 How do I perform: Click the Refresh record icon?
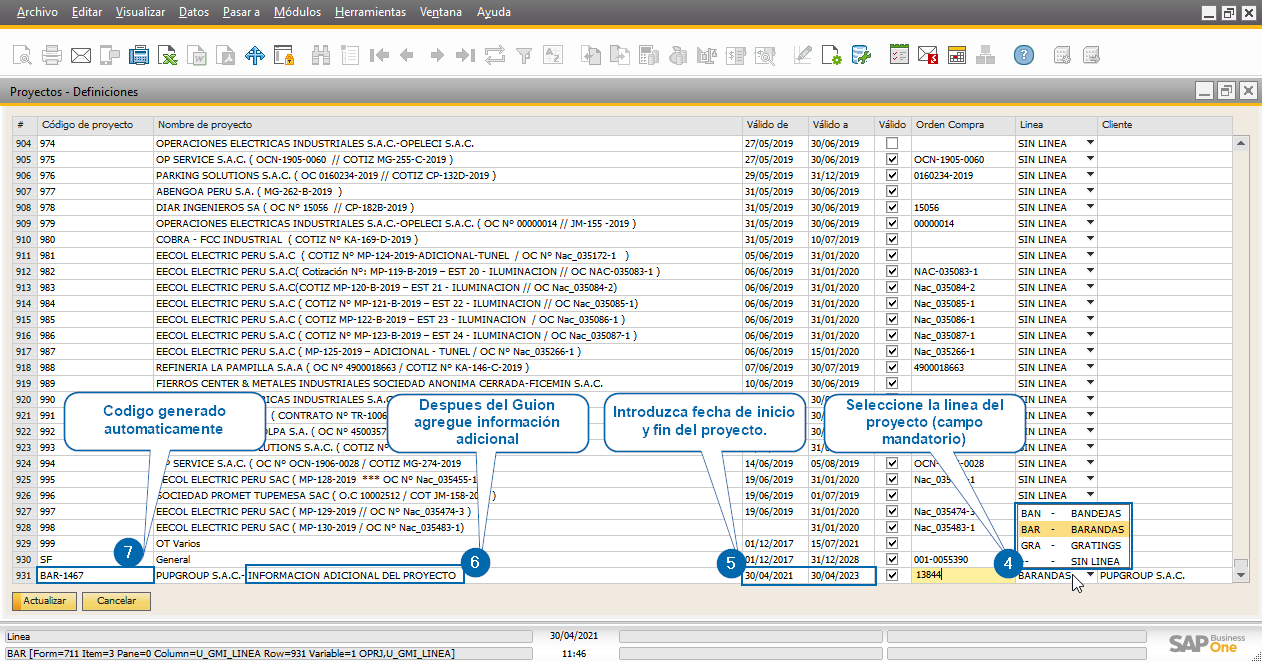494,55
